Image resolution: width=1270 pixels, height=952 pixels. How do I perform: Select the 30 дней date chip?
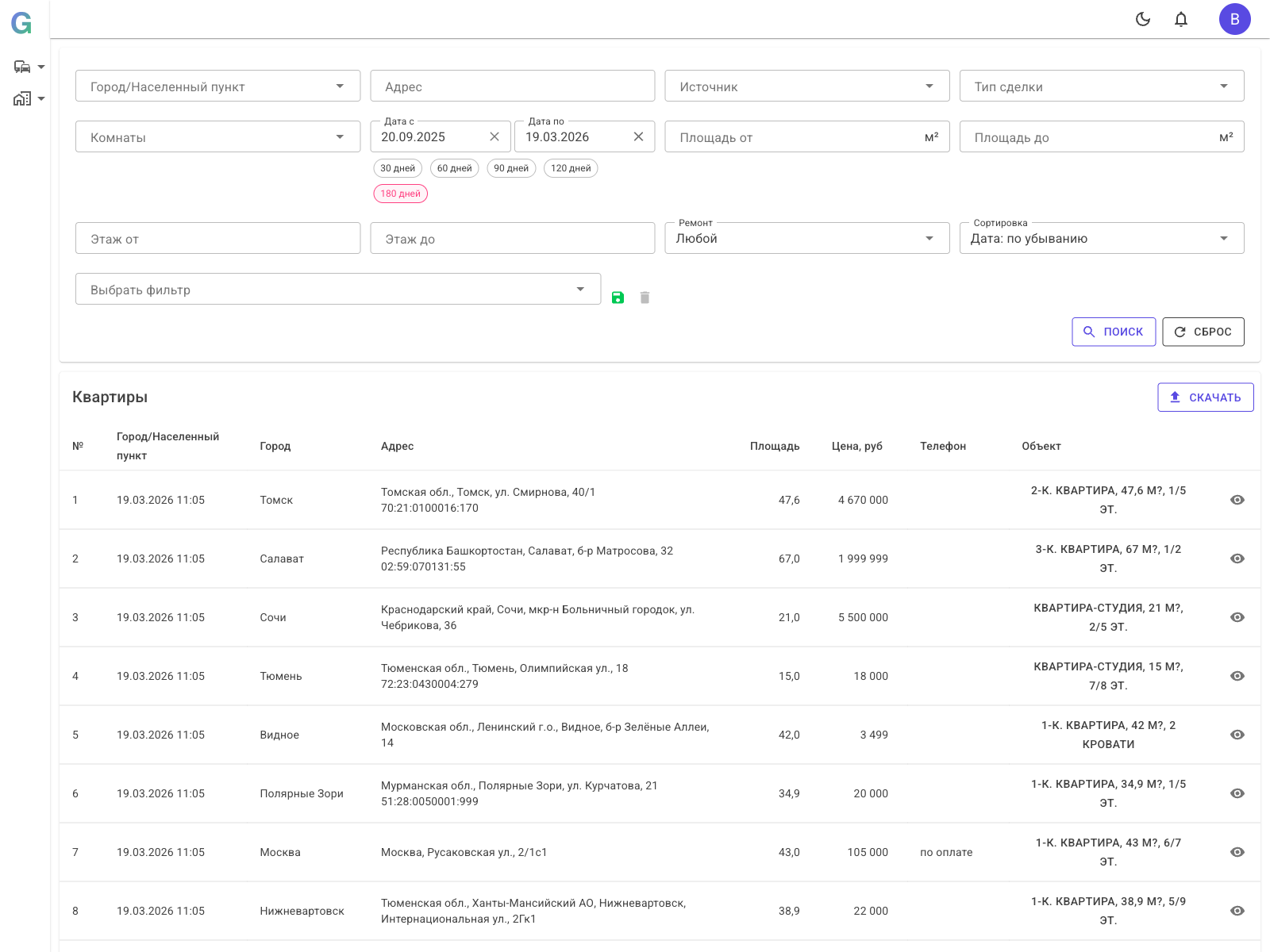click(x=398, y=168)
